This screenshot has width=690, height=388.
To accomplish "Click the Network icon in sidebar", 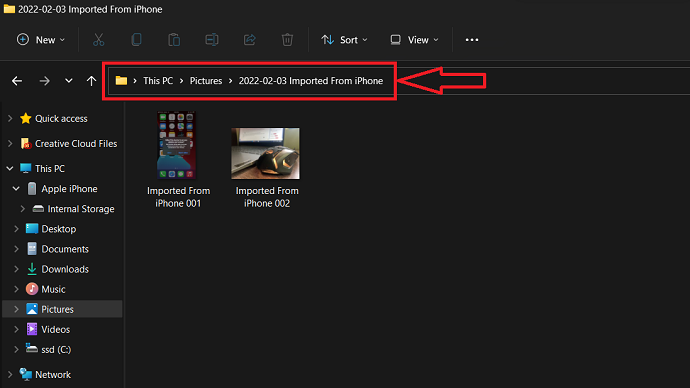I will [x=26, y=374].
